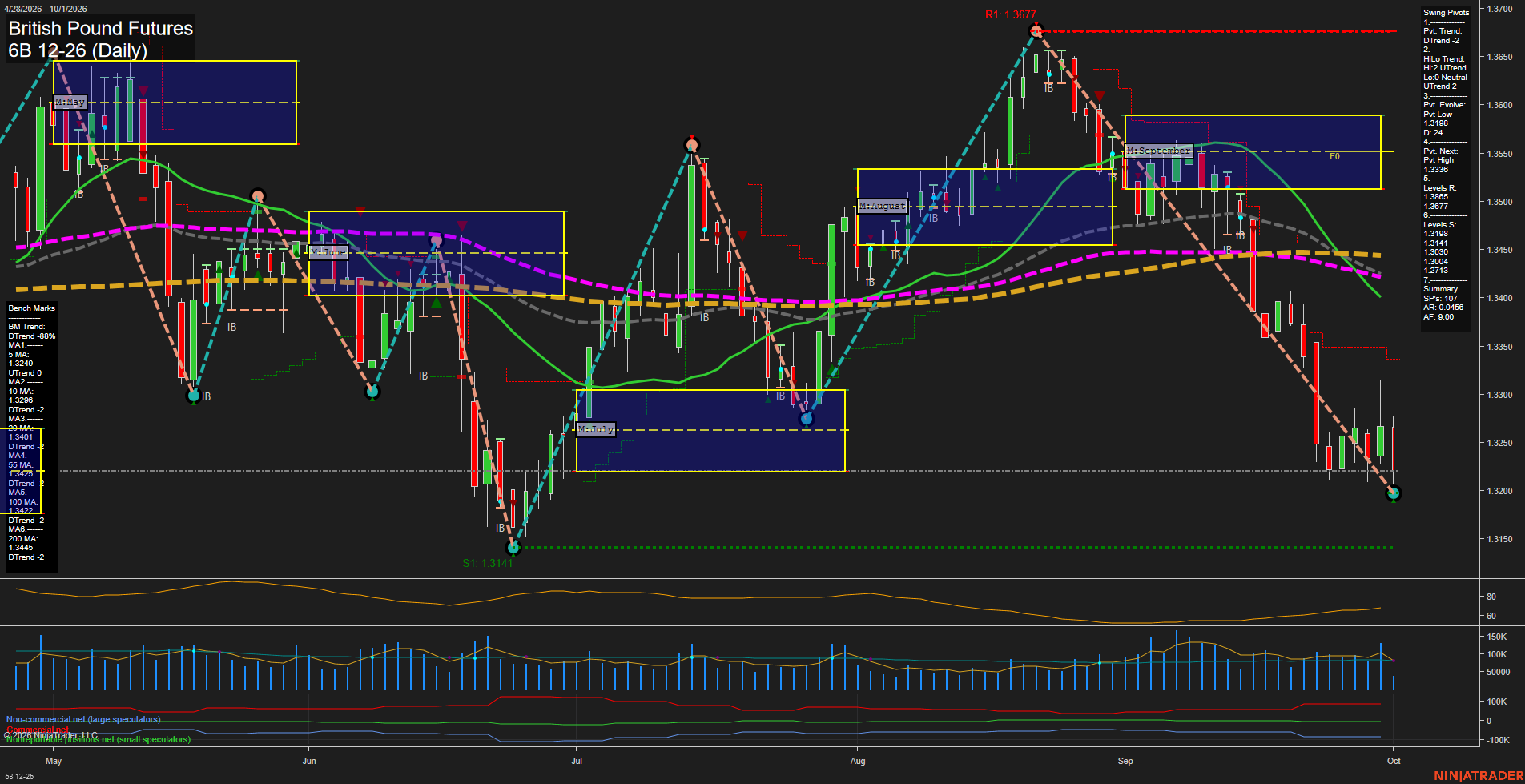This screenshot has height=784, width=1525.
Task: Click the Pvt. Trend reading in Swing Pivots
Action: coord(1443,35)
